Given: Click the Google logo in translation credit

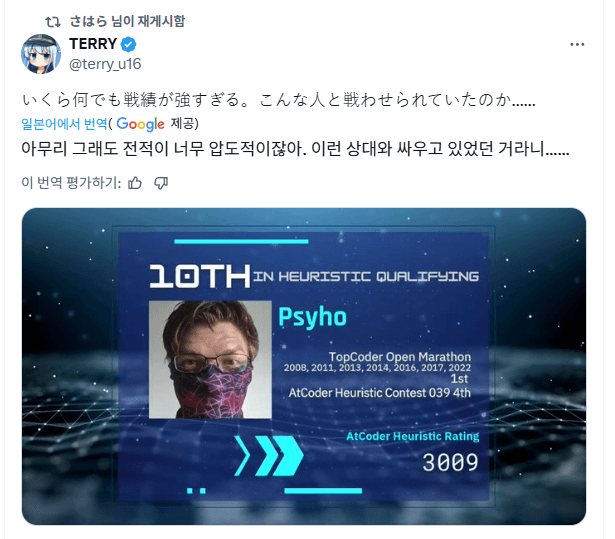Looking at the screenshot, I should tap(140, 124).
